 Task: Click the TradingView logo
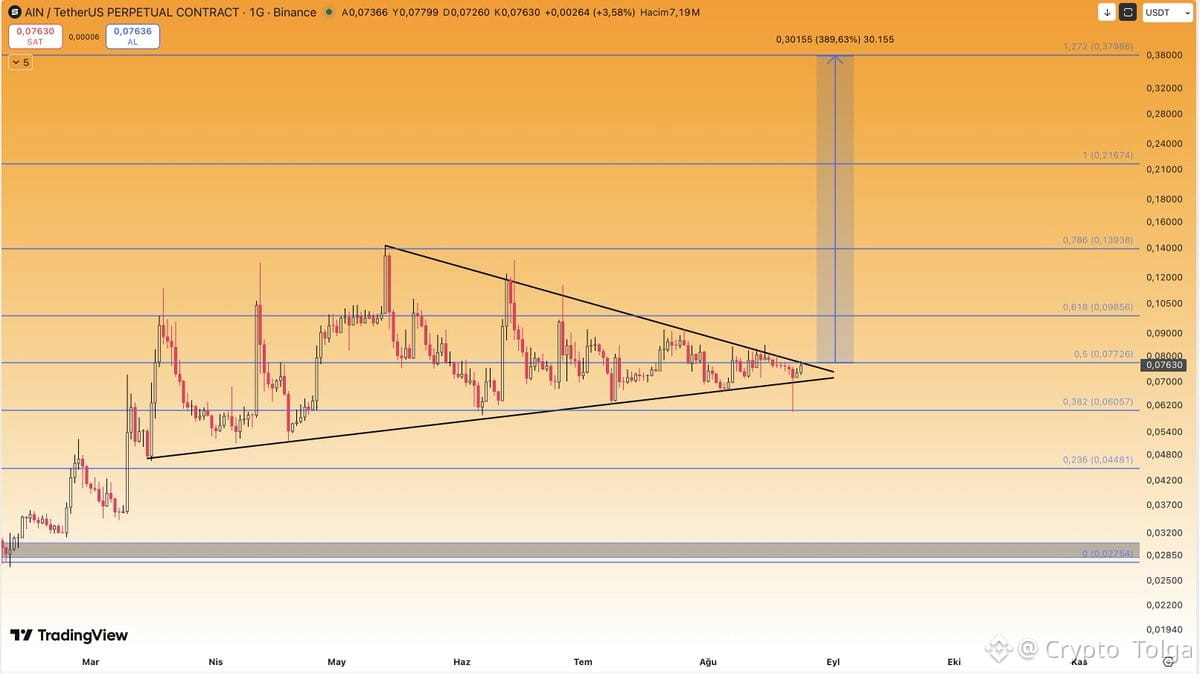(69, 635)
